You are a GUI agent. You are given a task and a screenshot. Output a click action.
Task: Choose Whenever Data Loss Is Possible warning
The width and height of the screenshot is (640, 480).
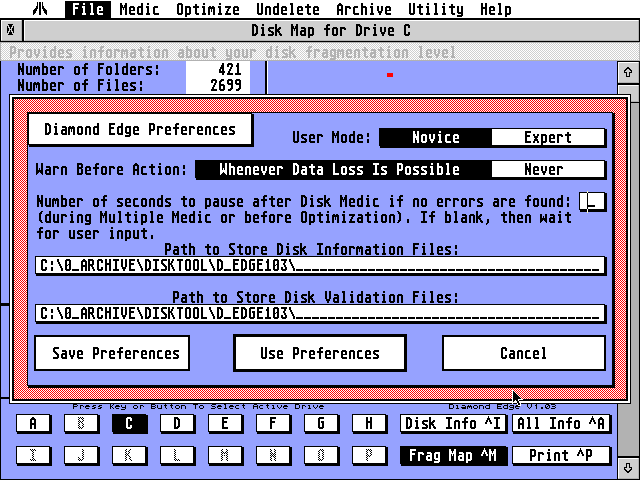[343, 169]
